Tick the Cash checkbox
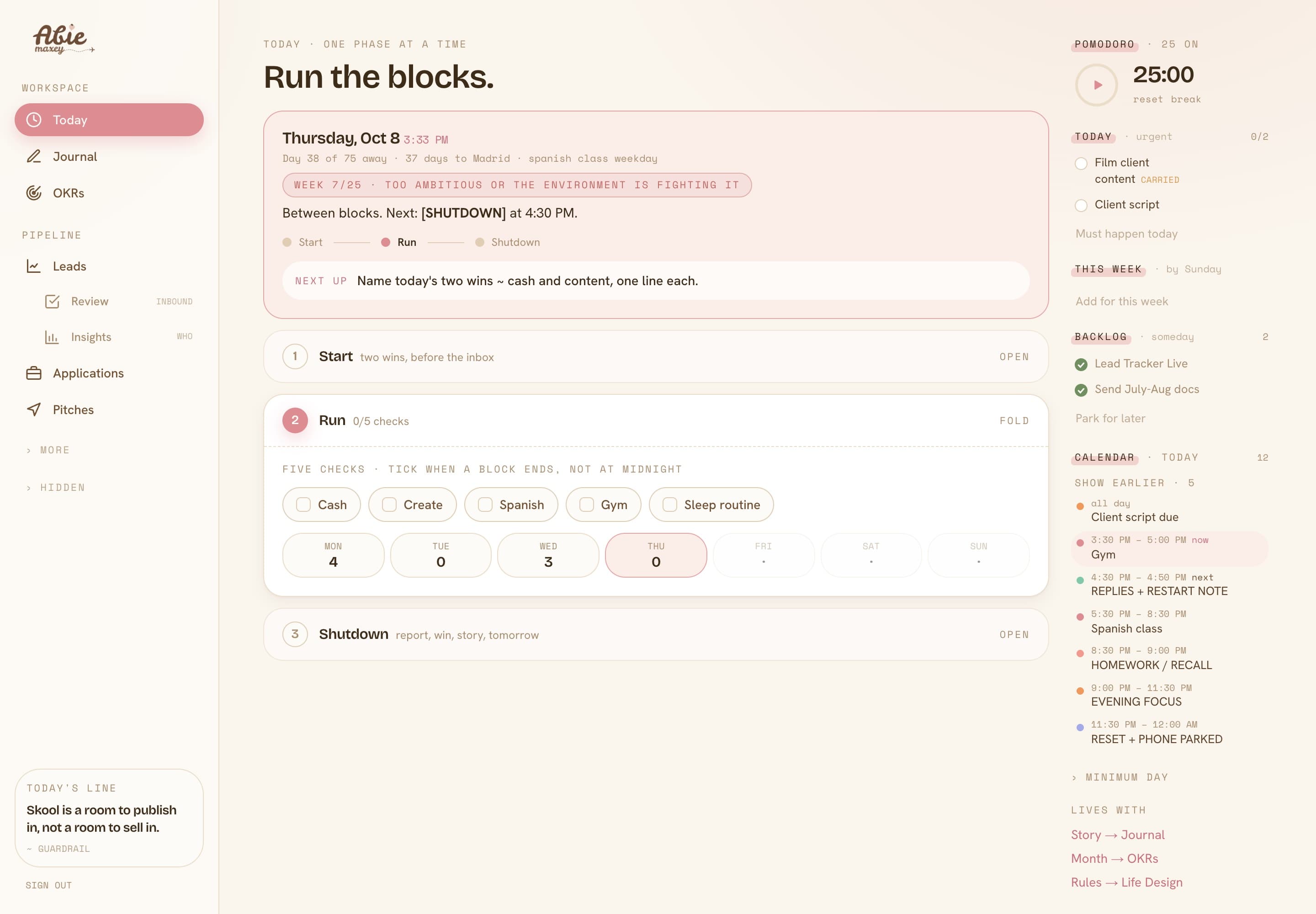This screenshot has width=1316, height=914. click(303, 505)
